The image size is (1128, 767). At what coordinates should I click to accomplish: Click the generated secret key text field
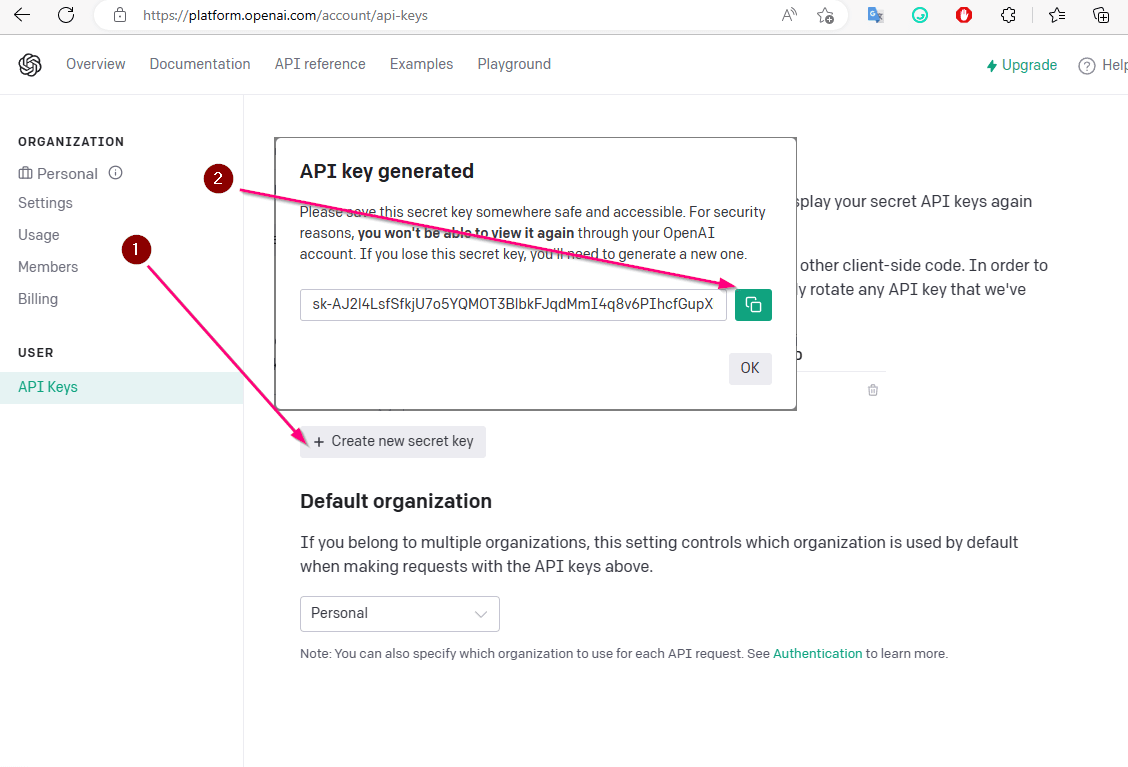pyautogui.click(x=513, y=305)
